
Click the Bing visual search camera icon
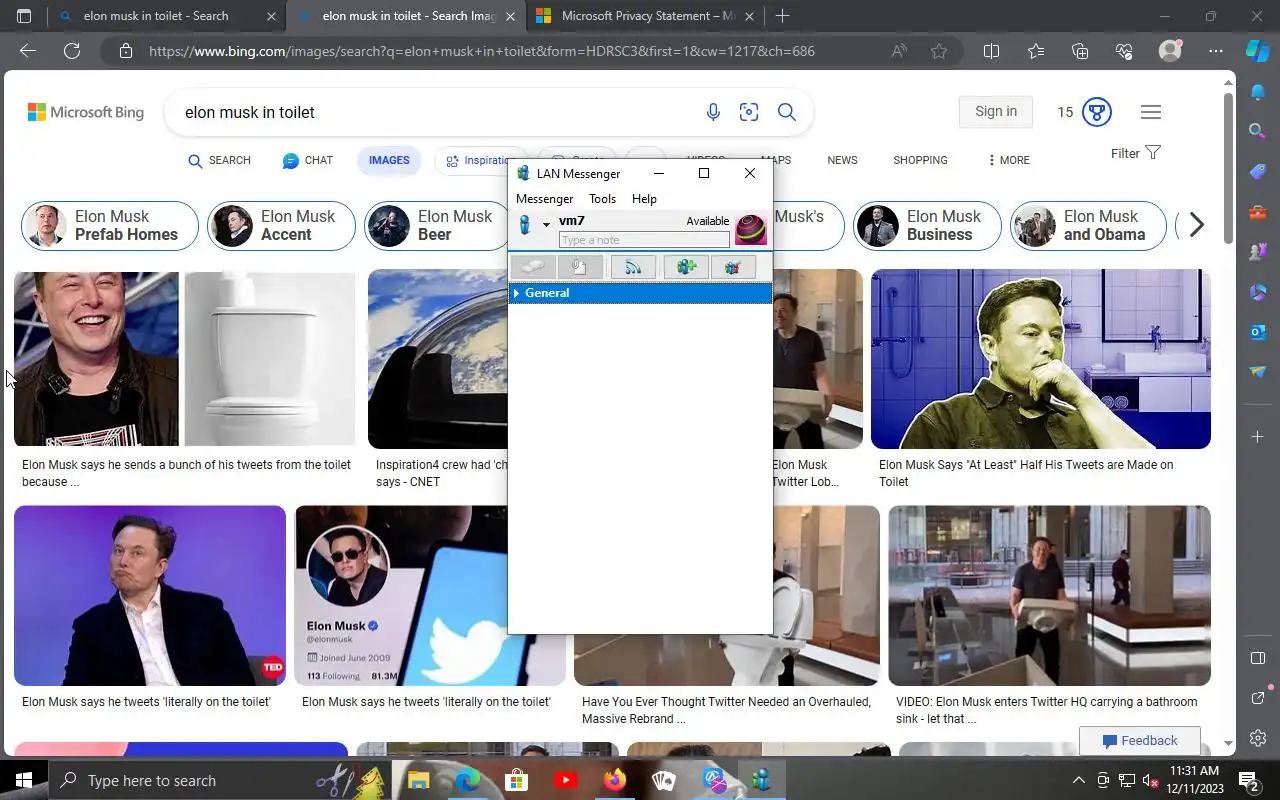click(749, 112)
